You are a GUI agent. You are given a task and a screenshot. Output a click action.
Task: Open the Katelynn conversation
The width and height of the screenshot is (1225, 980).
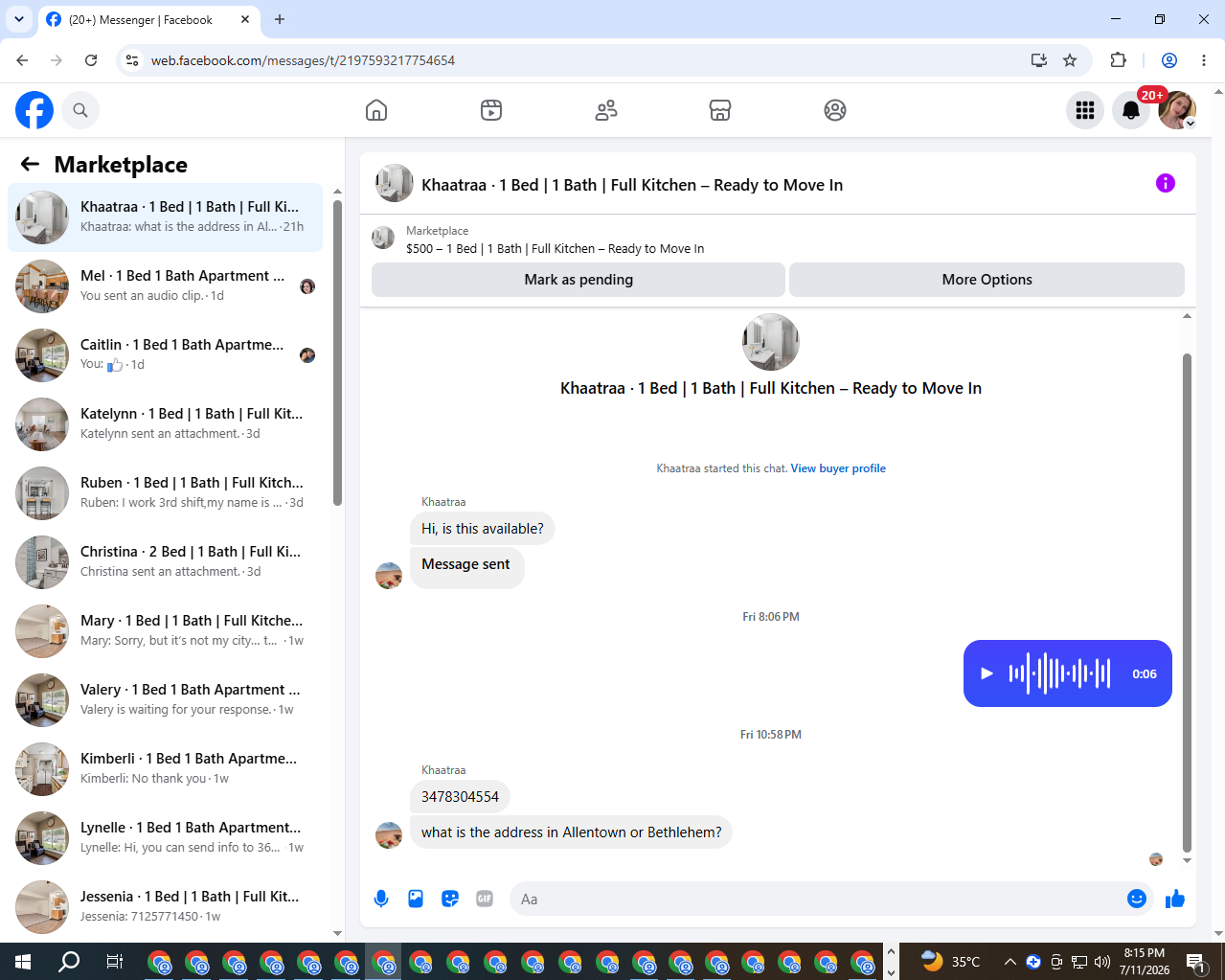click(166, 424)
